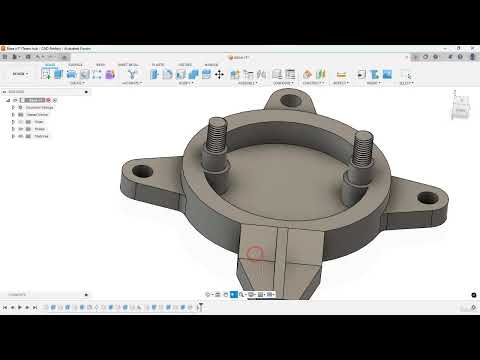Click the Save icon in quick access bar
Image resolution: width=480 pixels, height=360 pixels.
click(28, 57)
